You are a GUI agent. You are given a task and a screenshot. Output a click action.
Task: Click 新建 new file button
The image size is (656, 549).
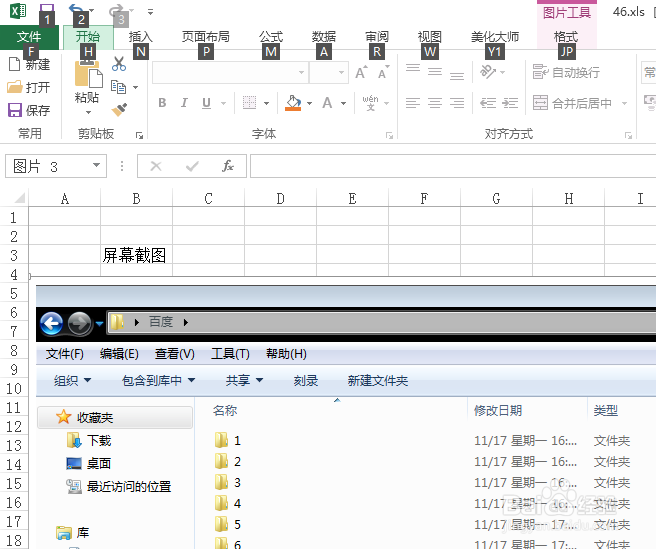pos(29,64)
